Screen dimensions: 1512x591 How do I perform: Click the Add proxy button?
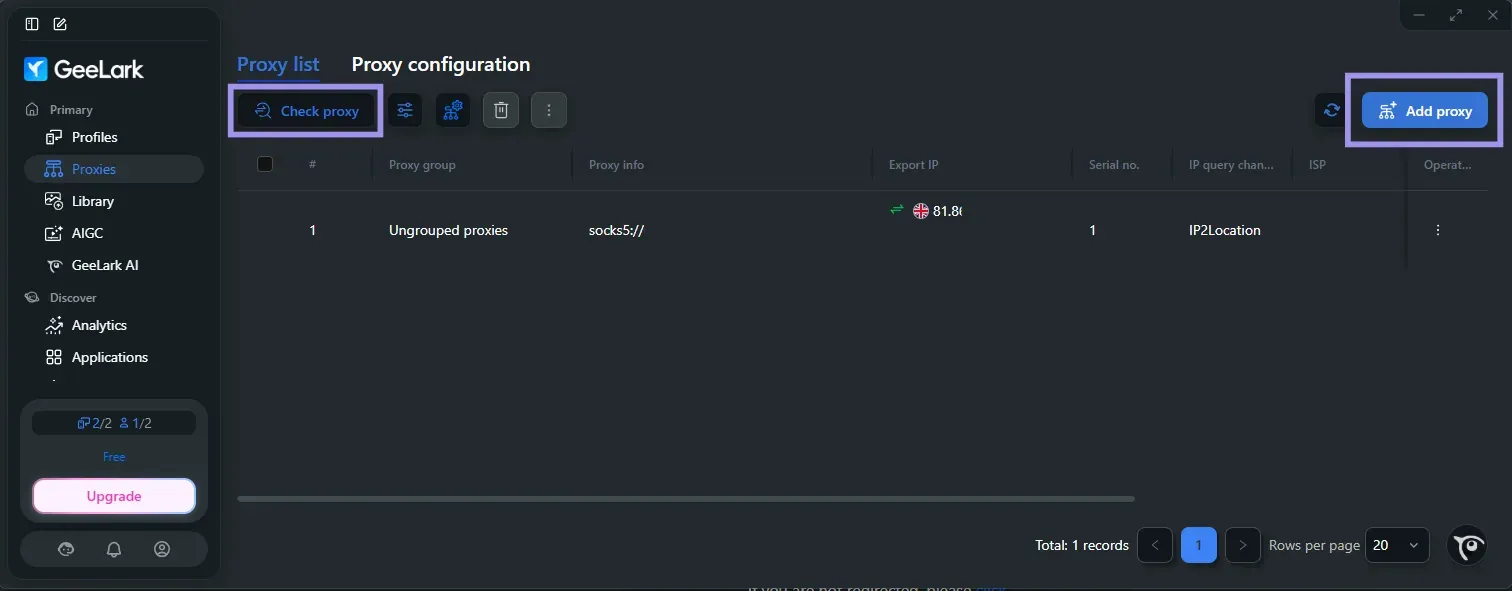click(x=1424, y=111)
